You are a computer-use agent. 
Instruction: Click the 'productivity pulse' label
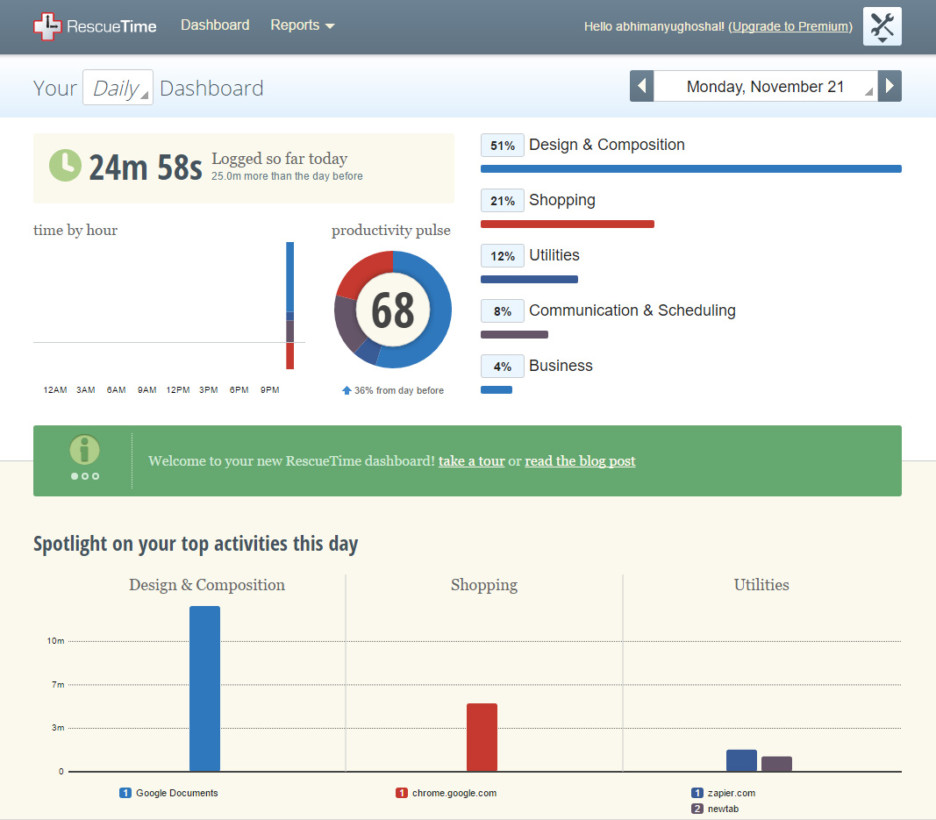[x=391, y=230]
